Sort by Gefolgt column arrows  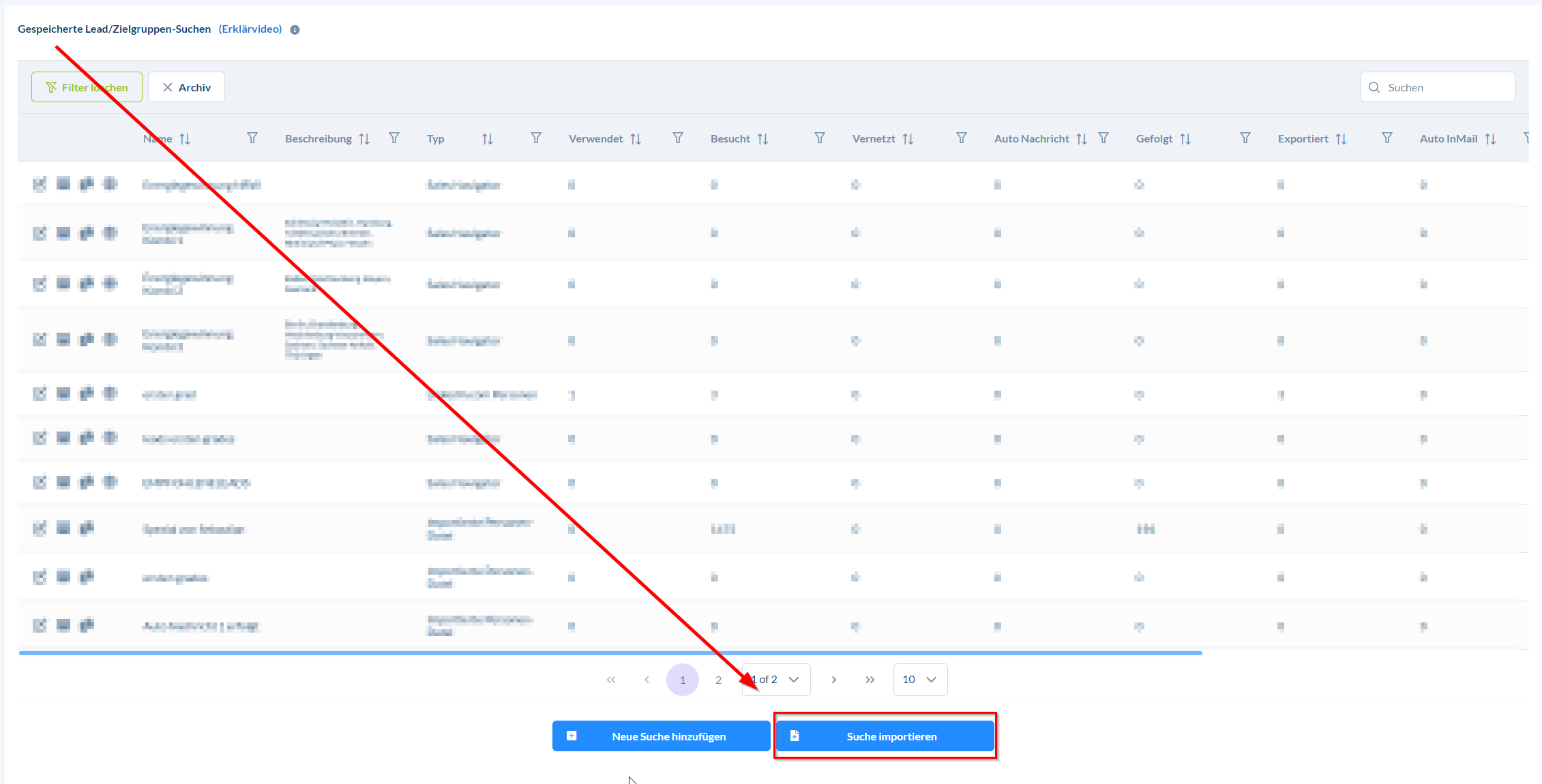tap(1185, 139)
